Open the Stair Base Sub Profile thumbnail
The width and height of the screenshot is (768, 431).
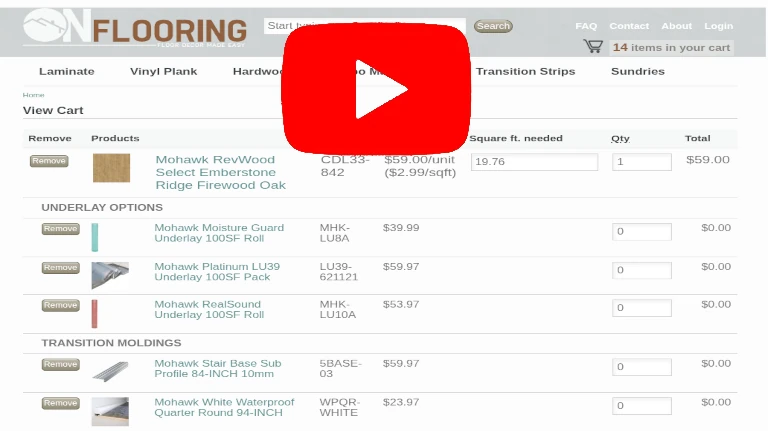point(110,372)
